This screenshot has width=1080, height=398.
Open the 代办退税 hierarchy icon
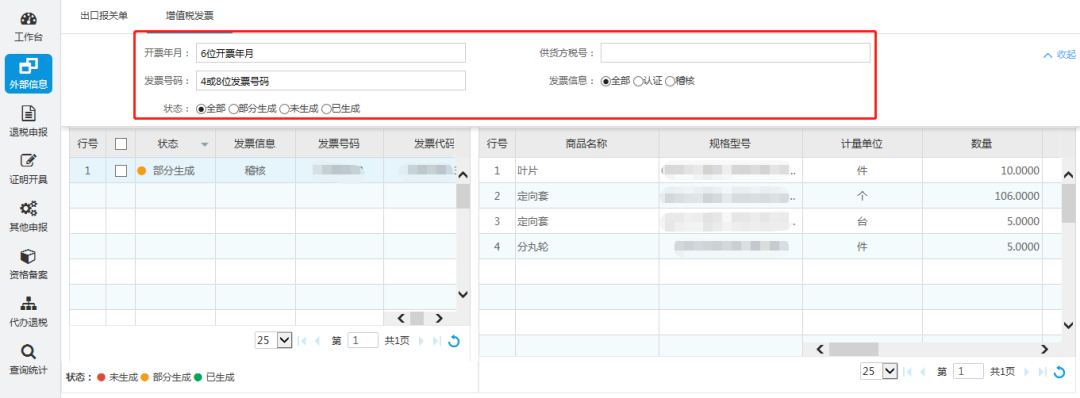coord(28,304)
